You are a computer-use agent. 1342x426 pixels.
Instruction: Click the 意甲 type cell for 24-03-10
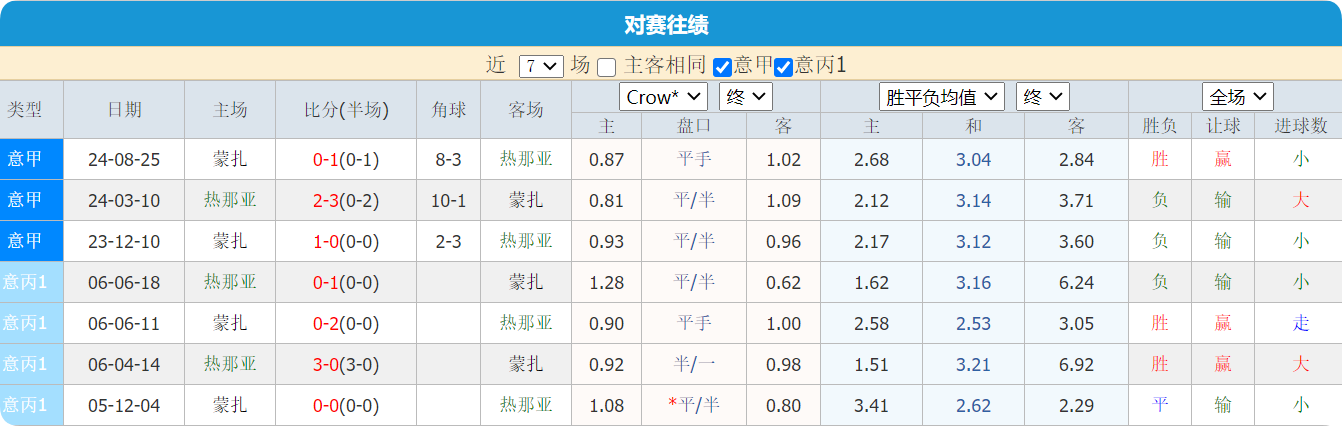[25, 200]
